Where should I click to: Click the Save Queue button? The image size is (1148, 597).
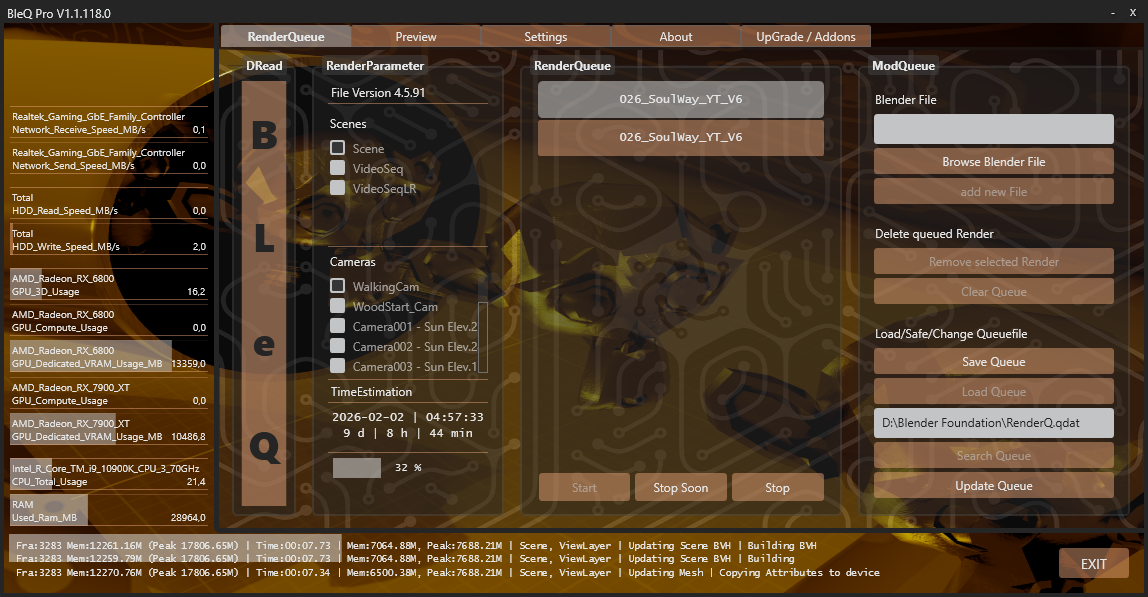click(x=994, y=362)
